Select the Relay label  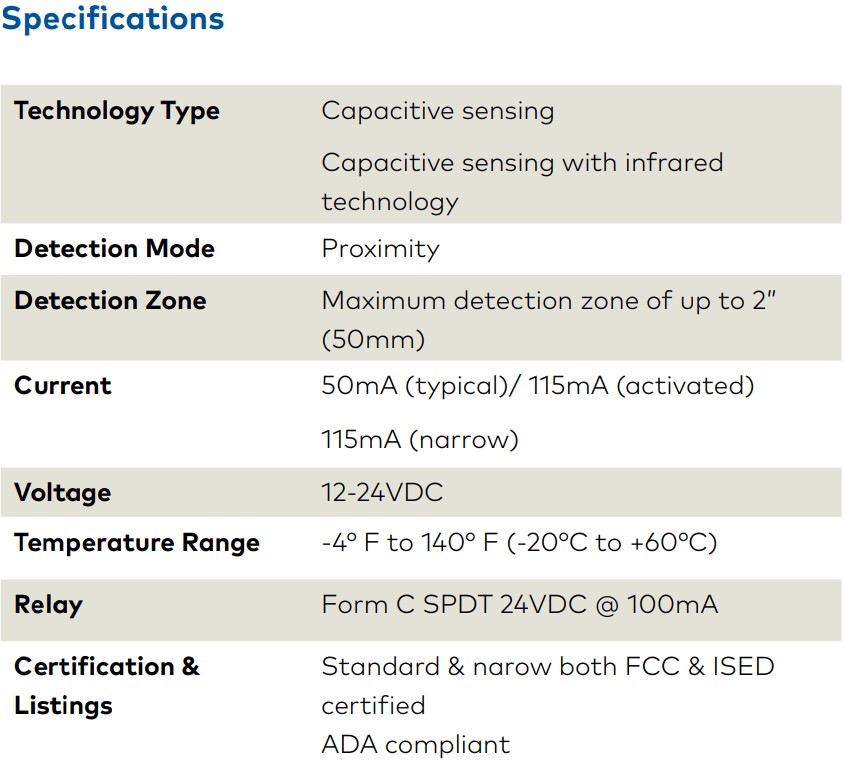(49, 605)
